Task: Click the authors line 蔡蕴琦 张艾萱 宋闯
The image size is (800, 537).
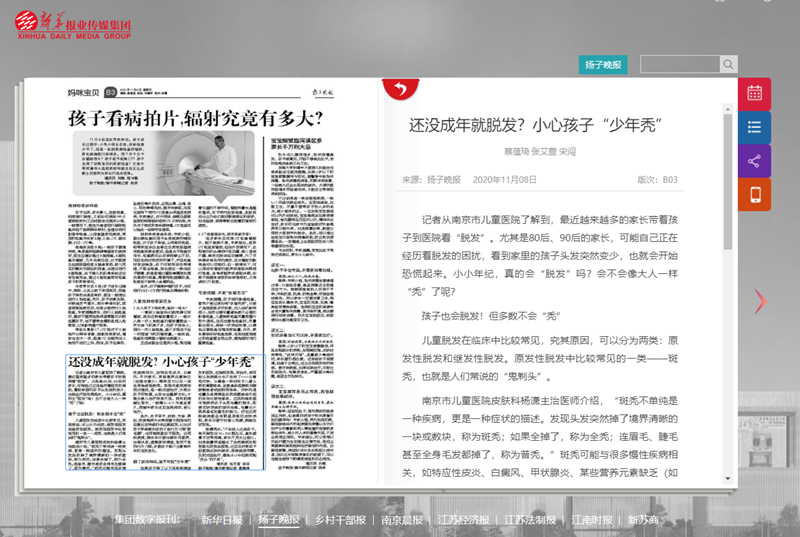Action: [x=540, y=151]
